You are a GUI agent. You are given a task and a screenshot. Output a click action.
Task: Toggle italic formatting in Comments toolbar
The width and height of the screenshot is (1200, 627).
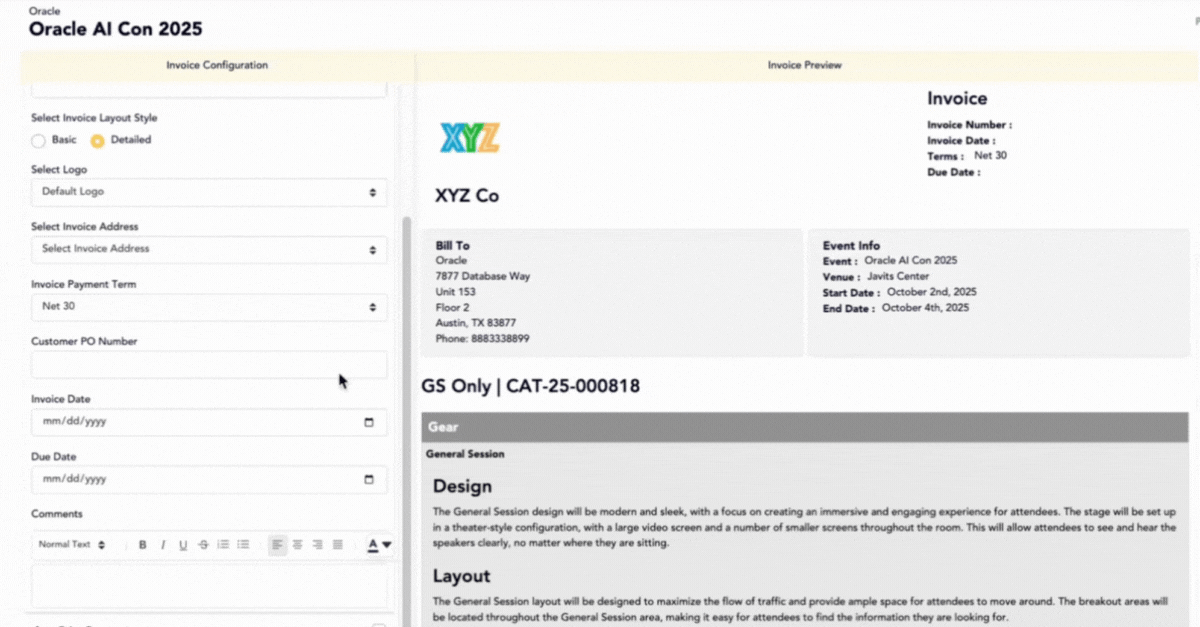(x=163, y=545)
